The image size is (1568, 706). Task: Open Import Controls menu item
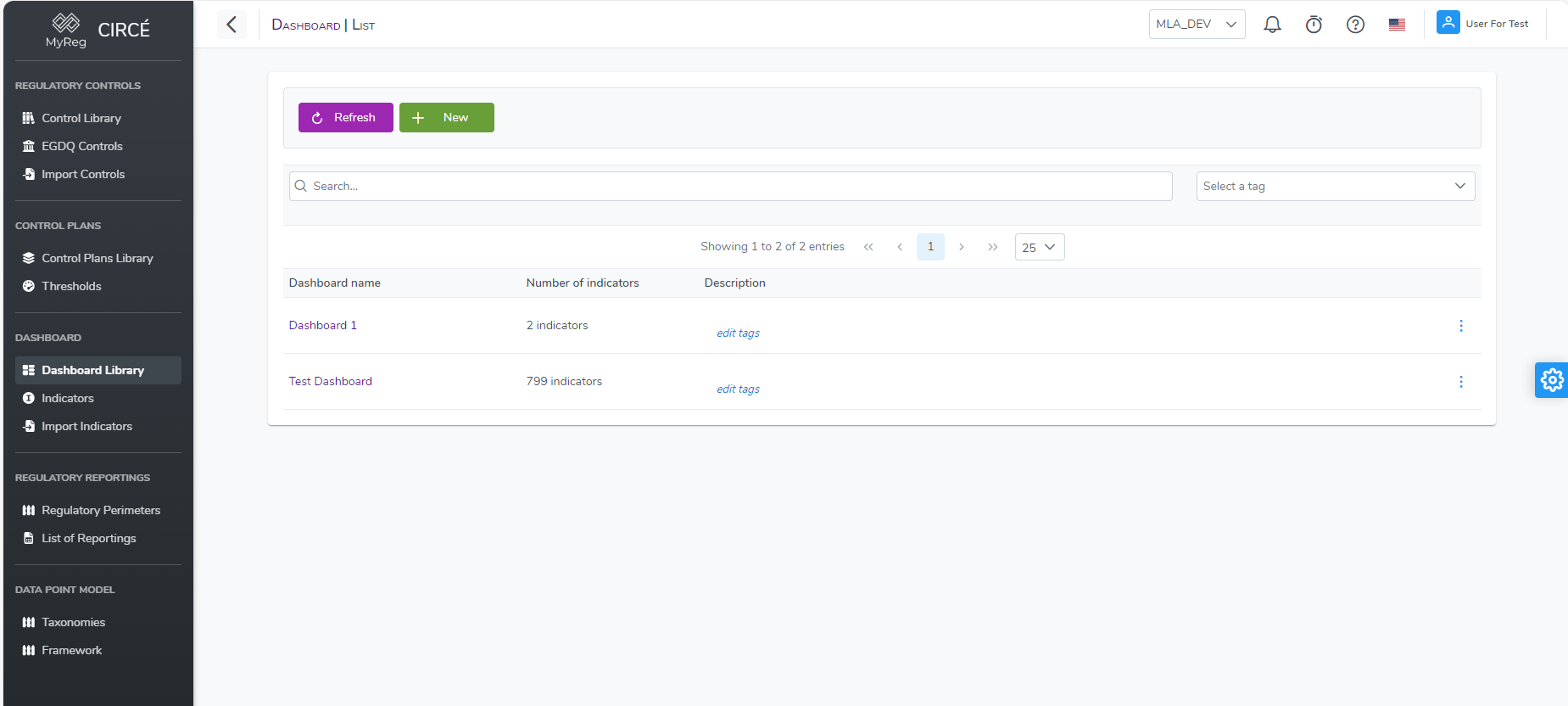(98, 174)
